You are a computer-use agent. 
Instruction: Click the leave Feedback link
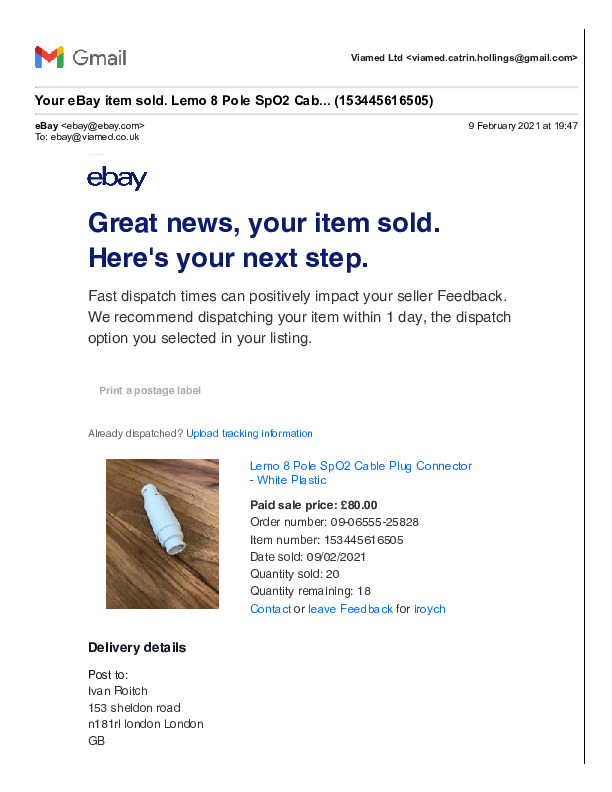[350, 609]
